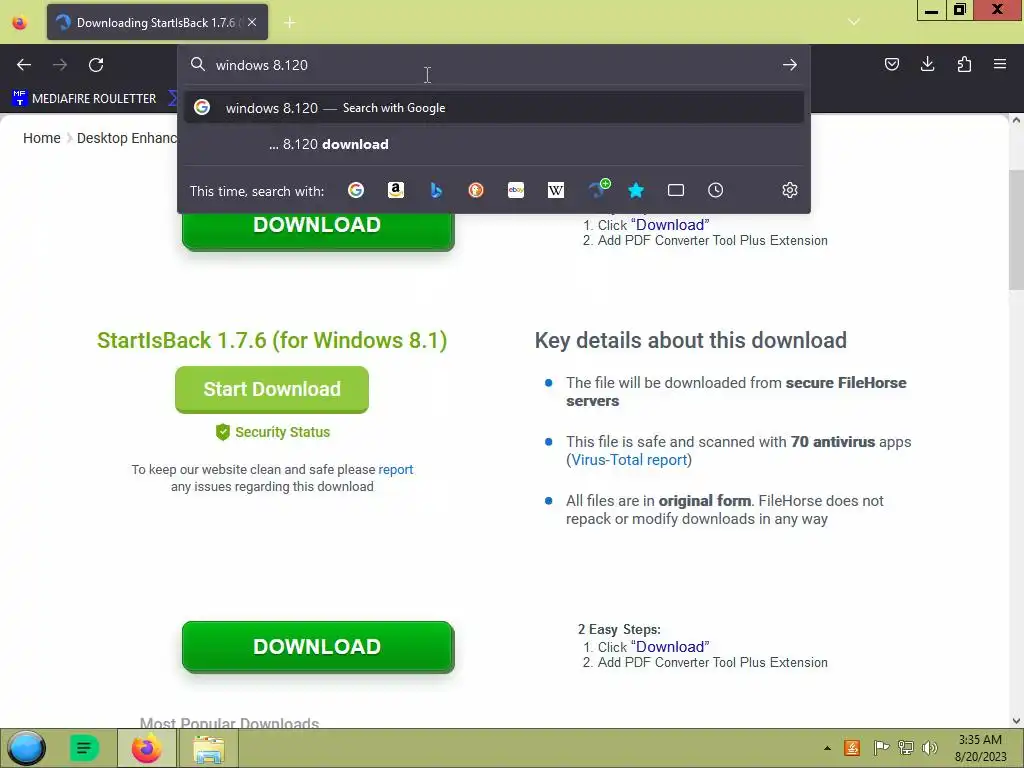
Task: Choose the '8.120 download' suggestion
Action: point(494,144)
